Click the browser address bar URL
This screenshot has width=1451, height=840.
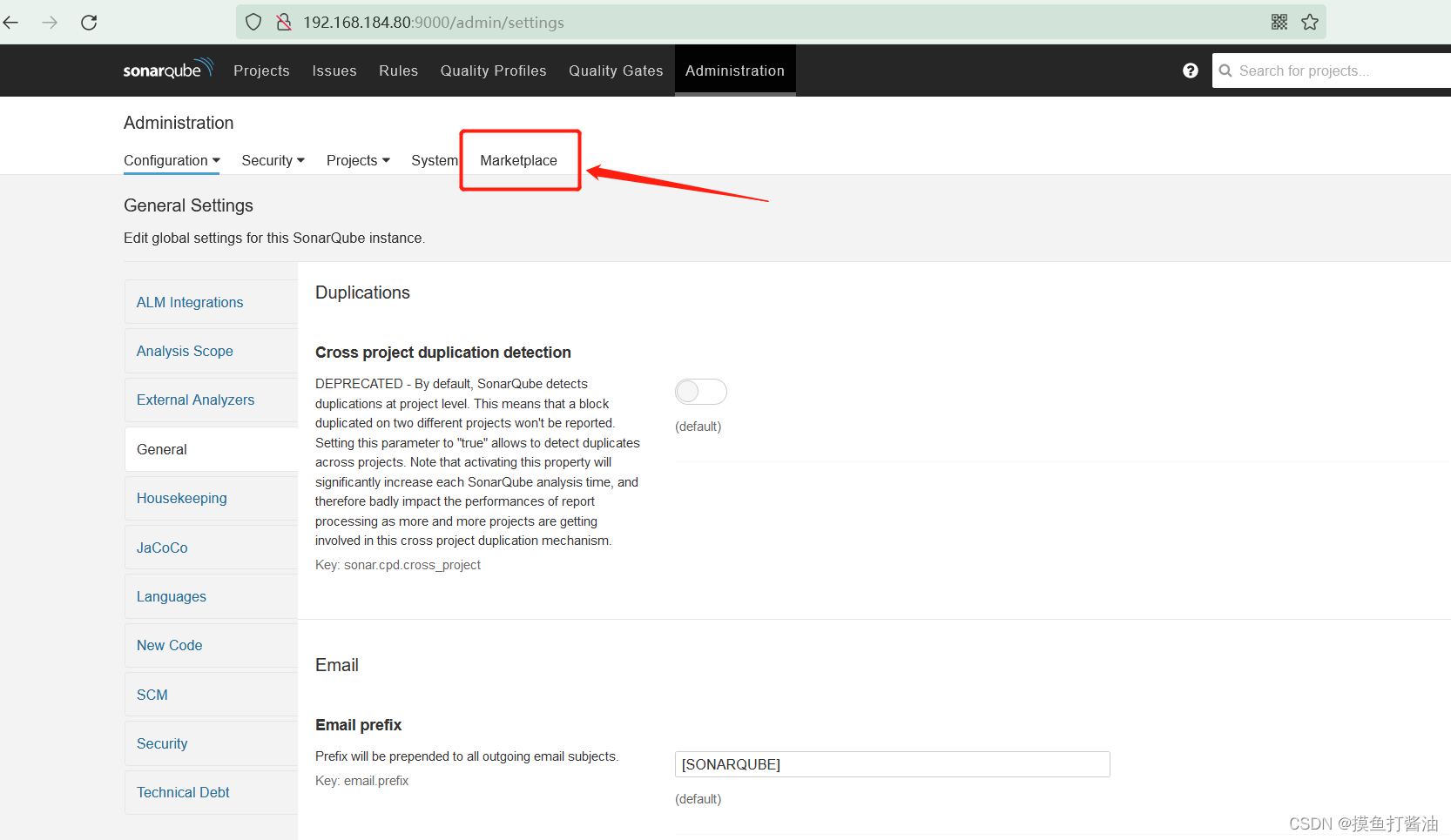[x=434, y=23]
